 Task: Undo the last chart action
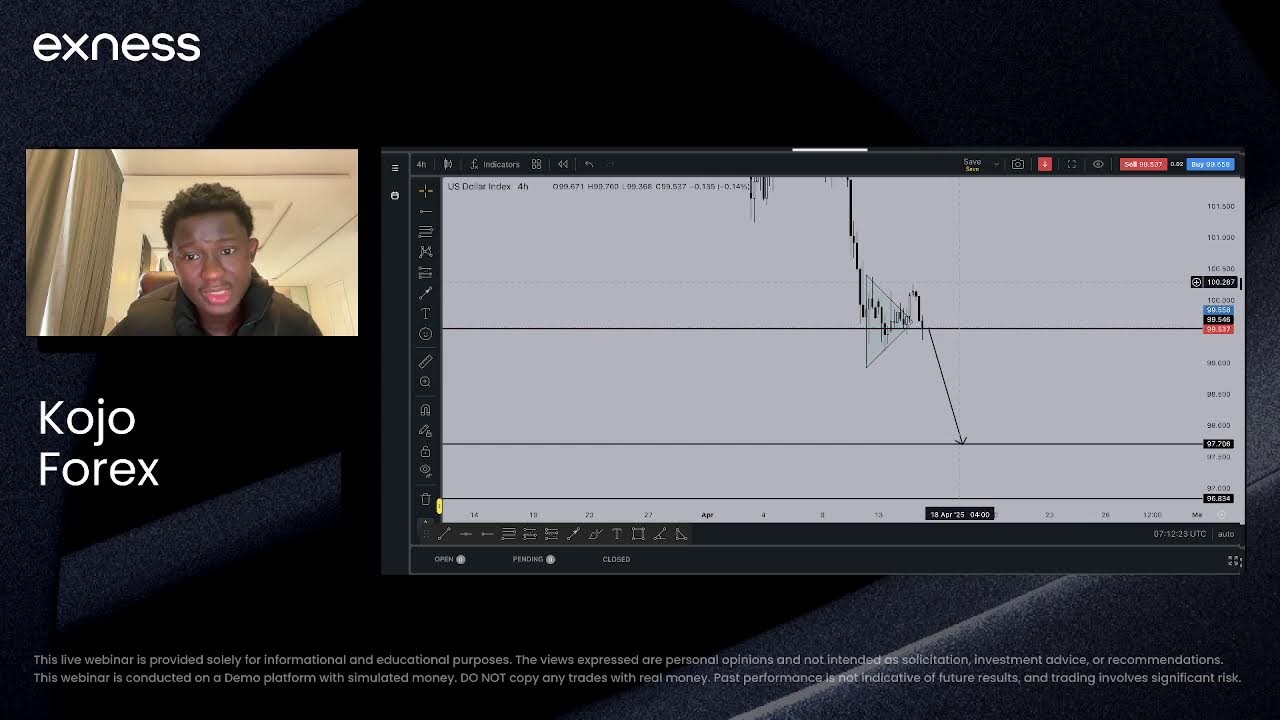(x=589, y=164)
